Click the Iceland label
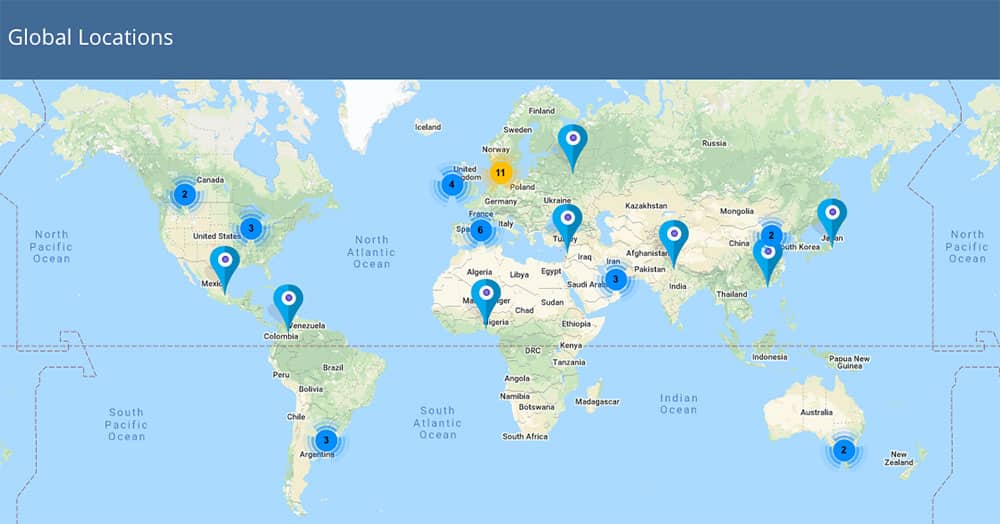Image resolution: width=1000 pixels, height=524 pixels. pyautogui.click(x=428, y=127)
